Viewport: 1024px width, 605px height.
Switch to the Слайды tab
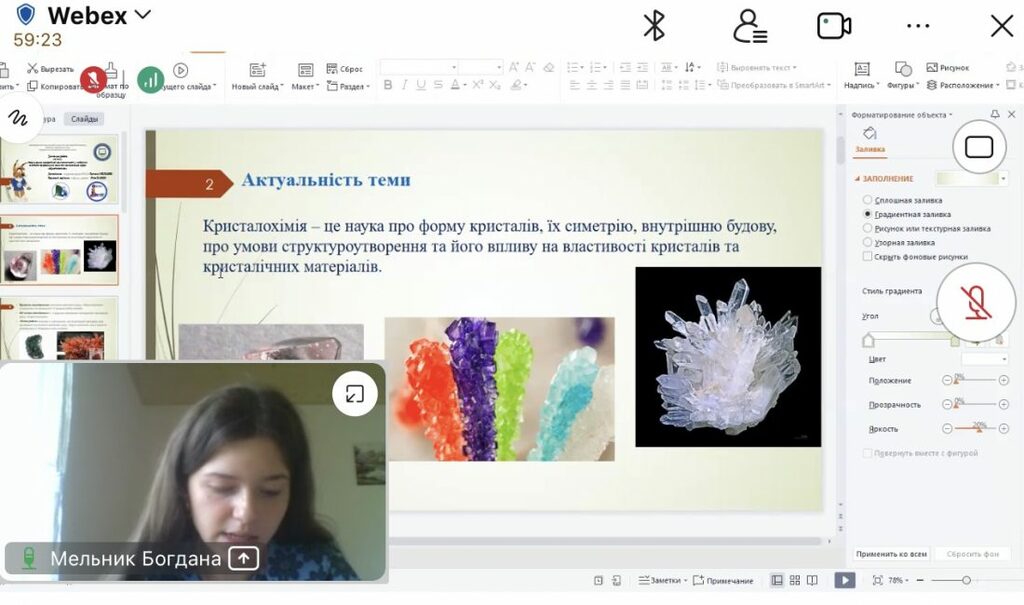(84, 119)
